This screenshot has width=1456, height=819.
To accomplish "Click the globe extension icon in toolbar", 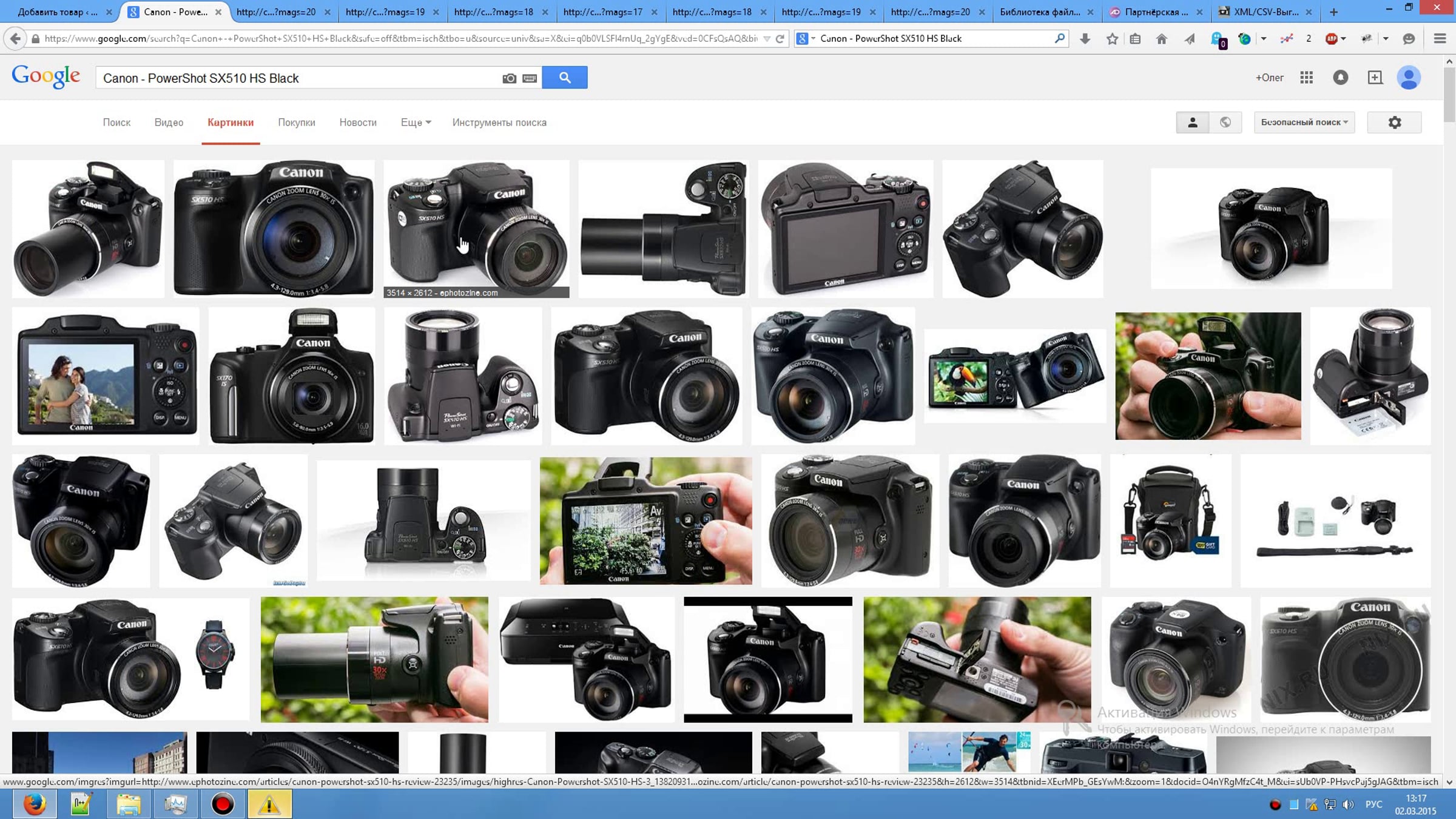I will tap(1244, 39).
